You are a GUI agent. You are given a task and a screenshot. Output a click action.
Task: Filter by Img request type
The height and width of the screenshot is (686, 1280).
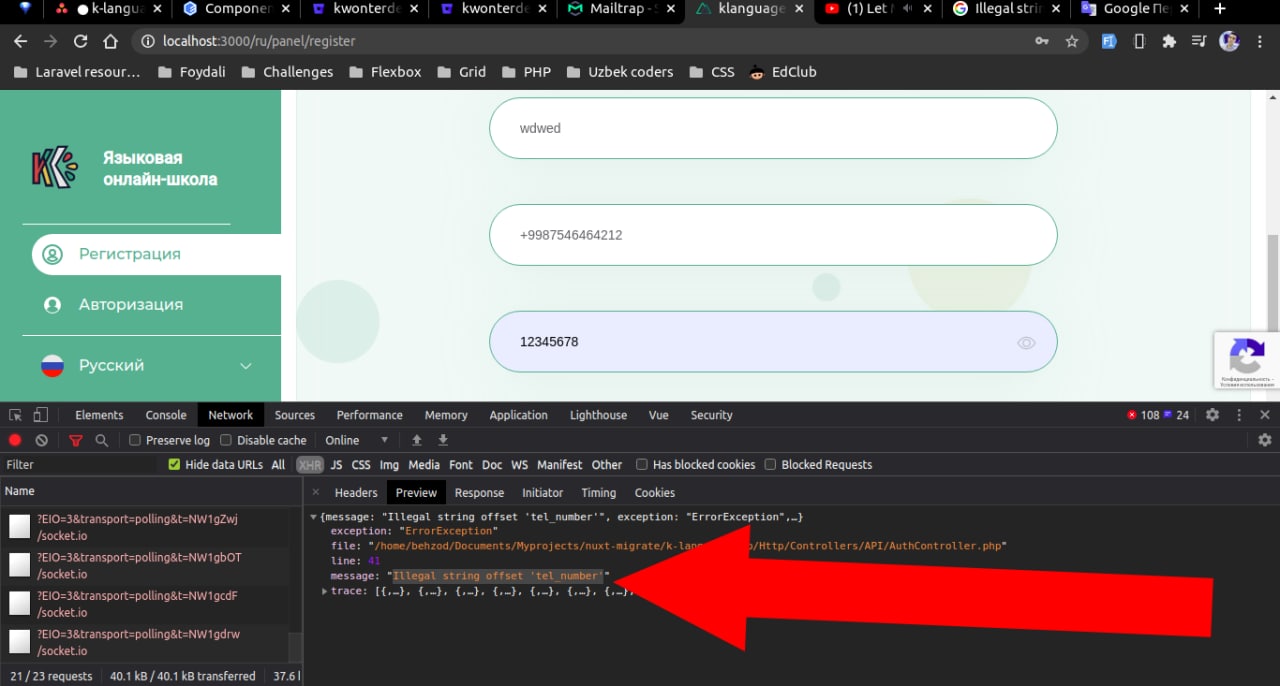pyautogui.click(x=389, y=465)
